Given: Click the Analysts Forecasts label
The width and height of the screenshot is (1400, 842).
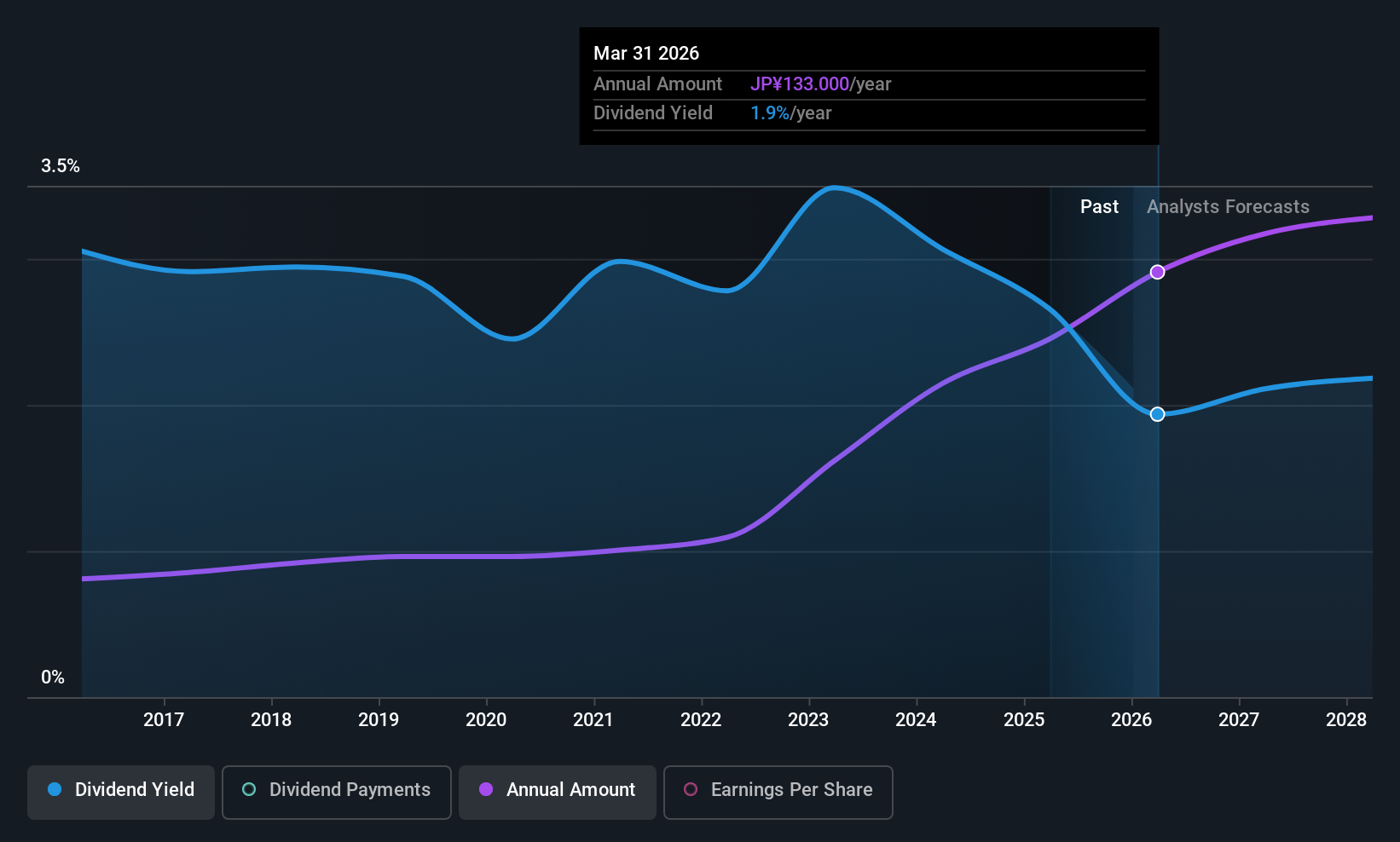Looking at the screenshot, I should pos(1228,207).
